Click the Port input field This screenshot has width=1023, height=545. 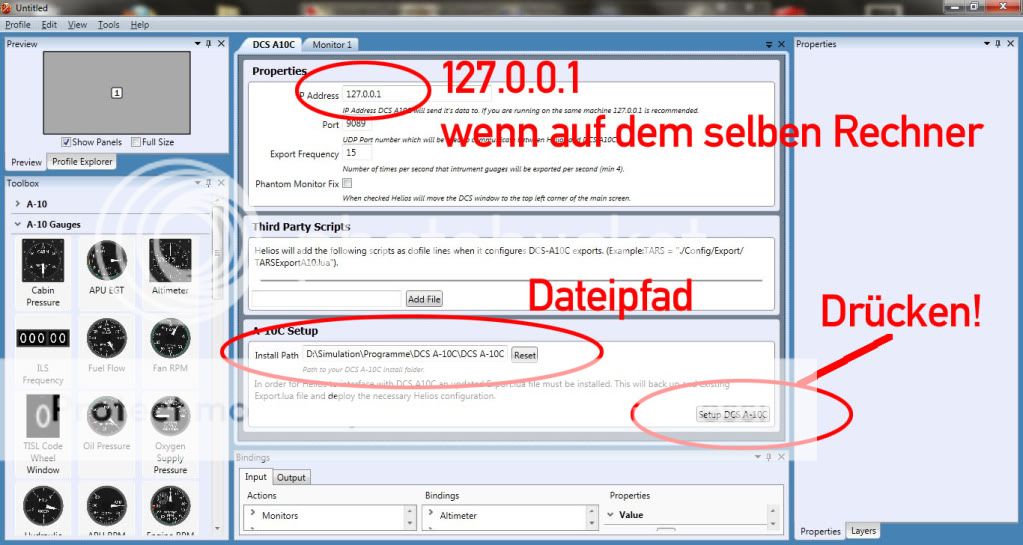tap(357, 123)
